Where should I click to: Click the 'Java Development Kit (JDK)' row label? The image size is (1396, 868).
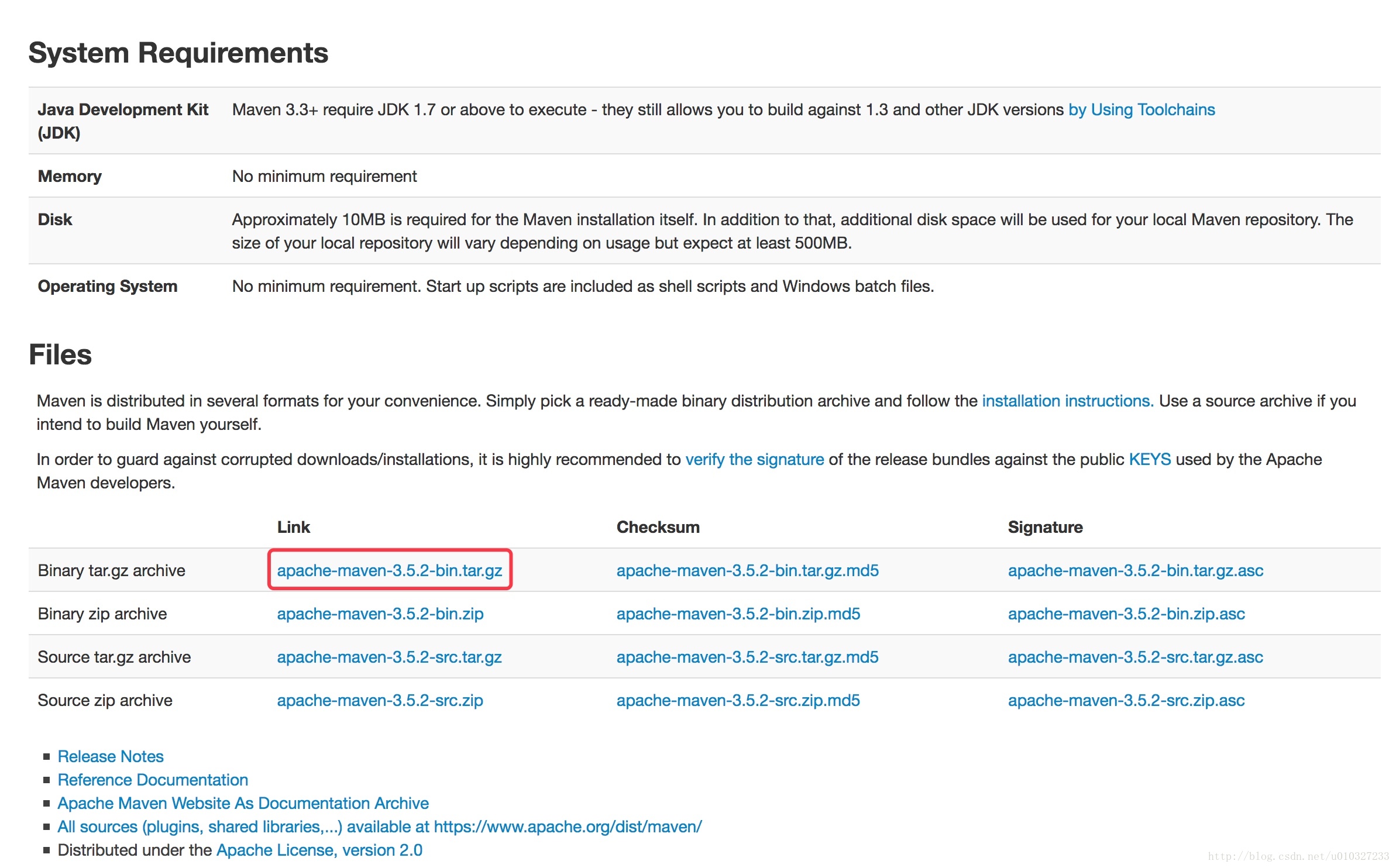[x=123, y=121]
